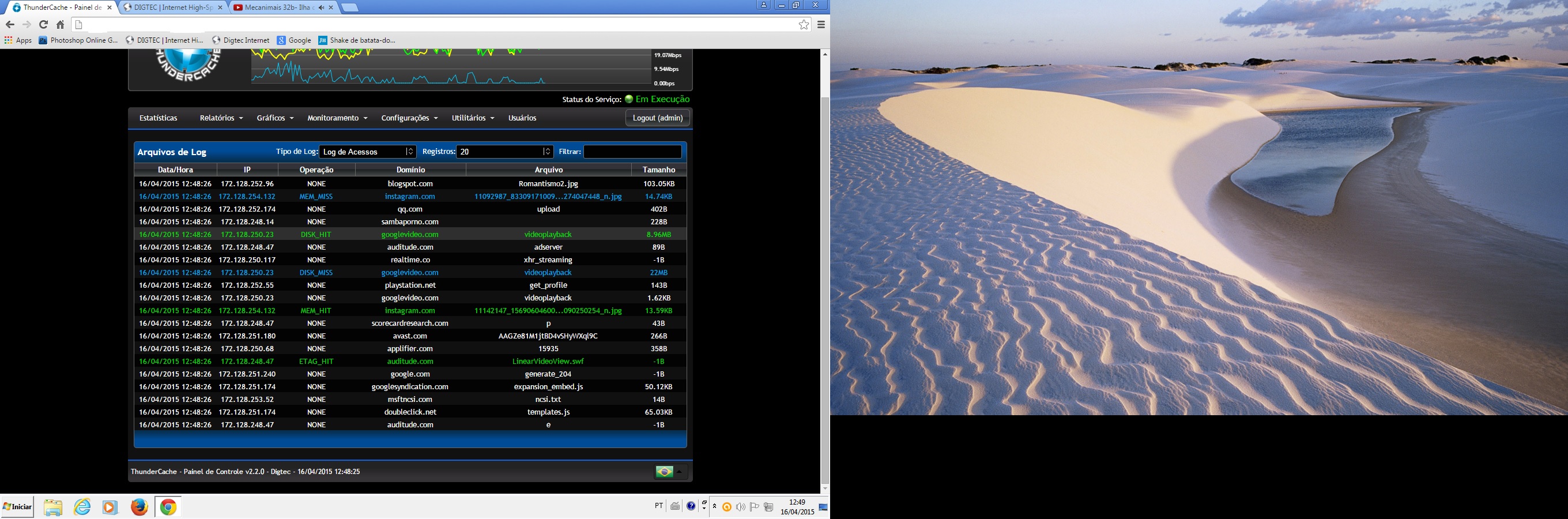Open the 'DIGTEC | Internet Hi...' bookmark
Image resolution: width=1568 pixels, height=519 pixels.
(x=164, y=40)
